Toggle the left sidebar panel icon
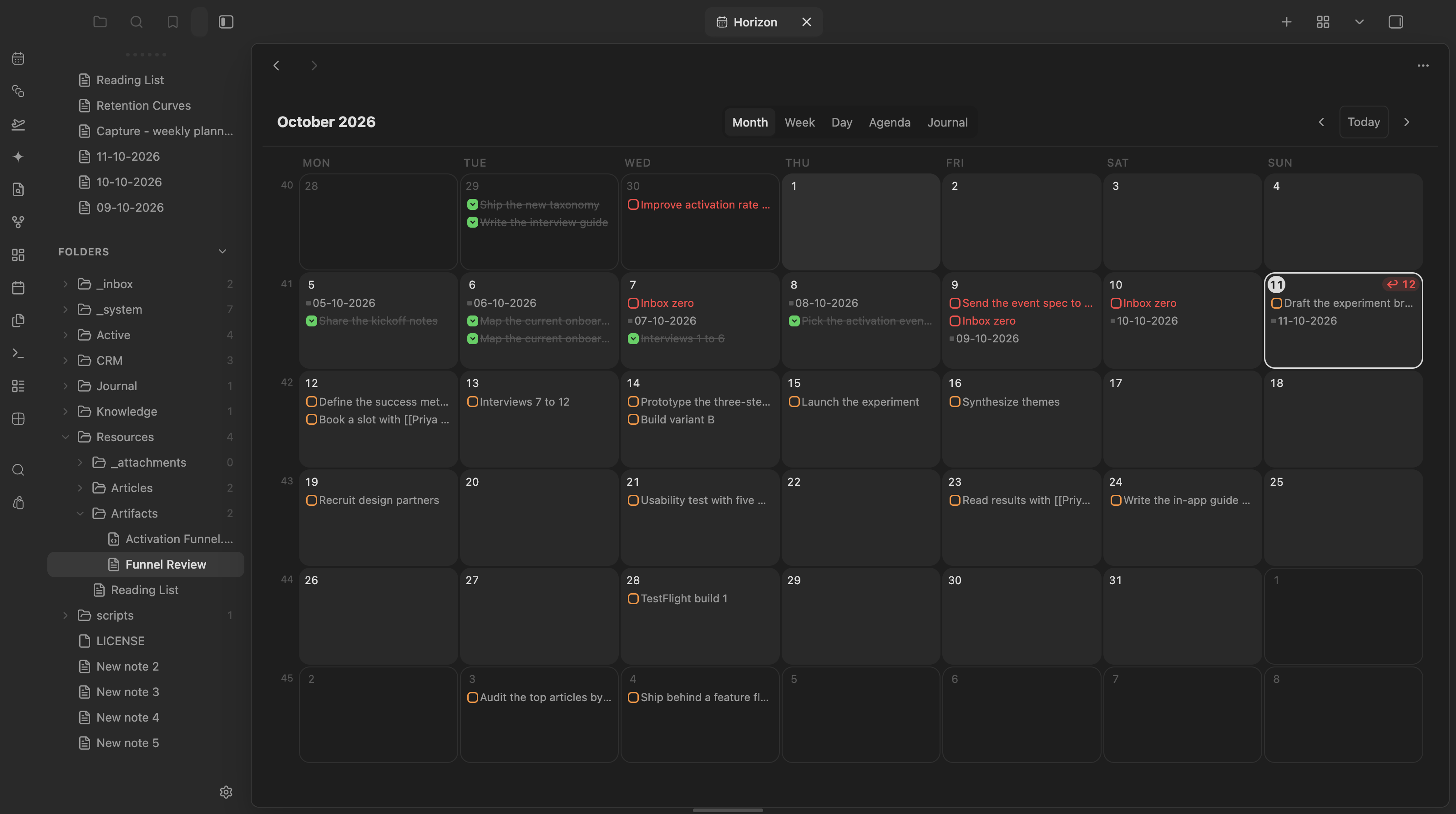Image resolution: width=1456 pixels, height=814 pixels. pyautogui.click(x=226, y=22)
